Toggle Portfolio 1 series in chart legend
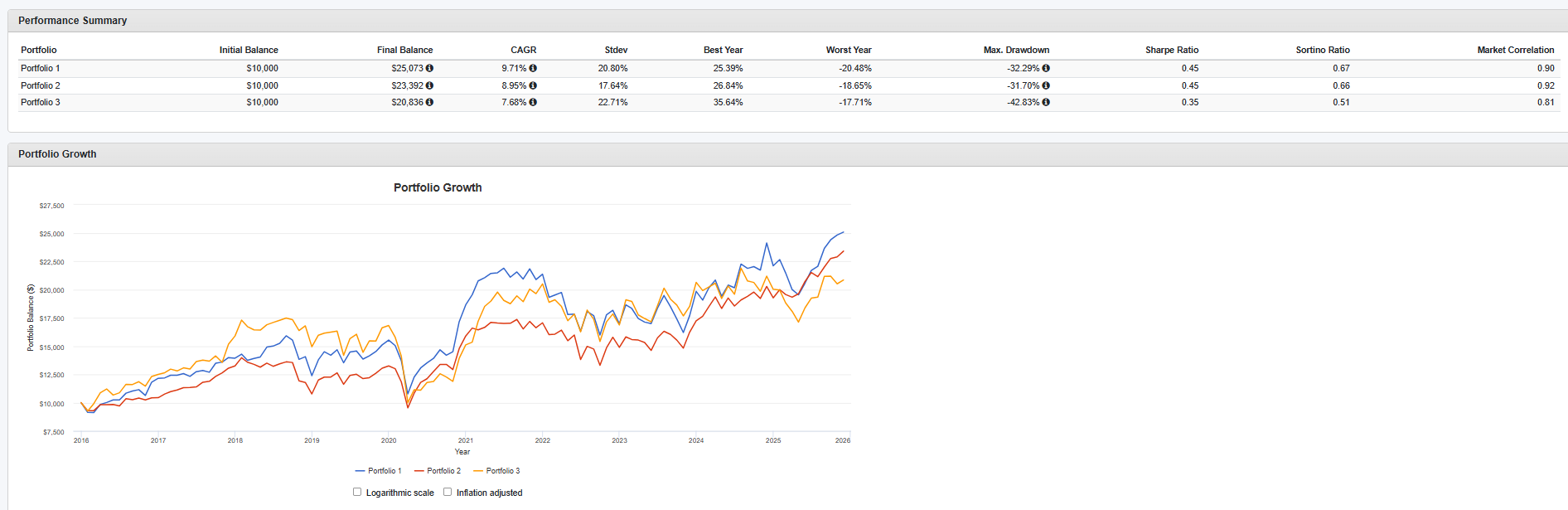The image size is (1568, 510). pyautogui.click(x=379, y=471)
